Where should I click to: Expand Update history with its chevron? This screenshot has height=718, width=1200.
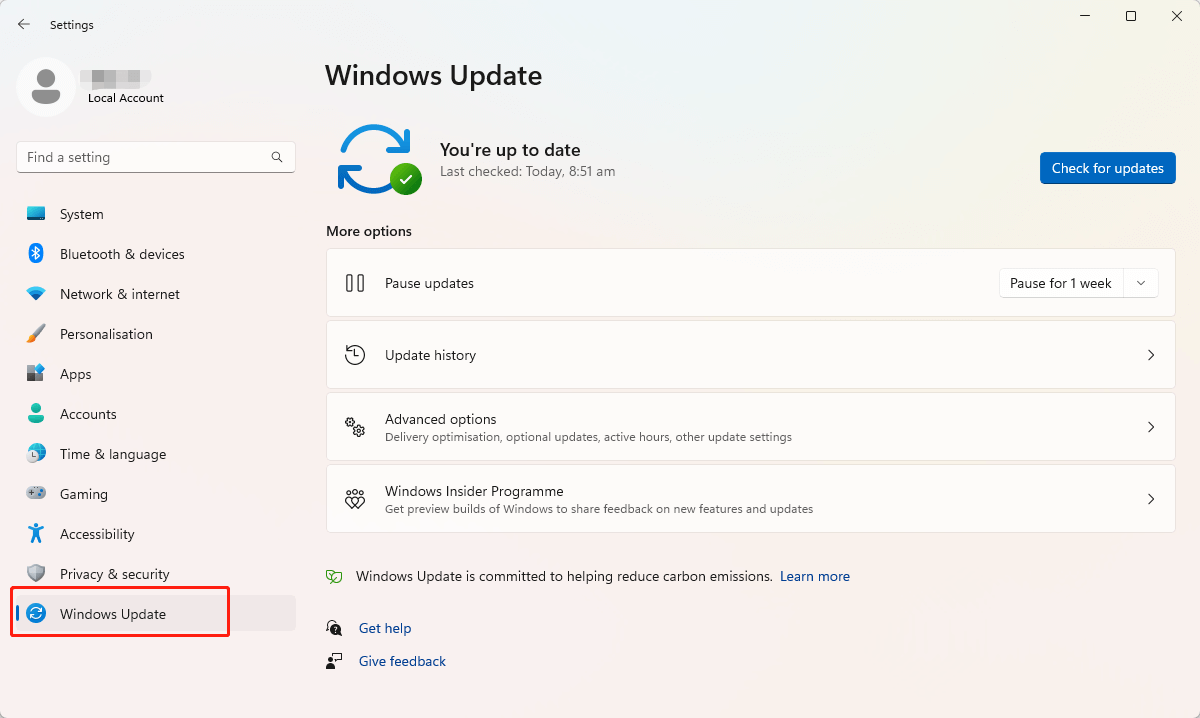pyautogui.click(x=1151, y=355)
